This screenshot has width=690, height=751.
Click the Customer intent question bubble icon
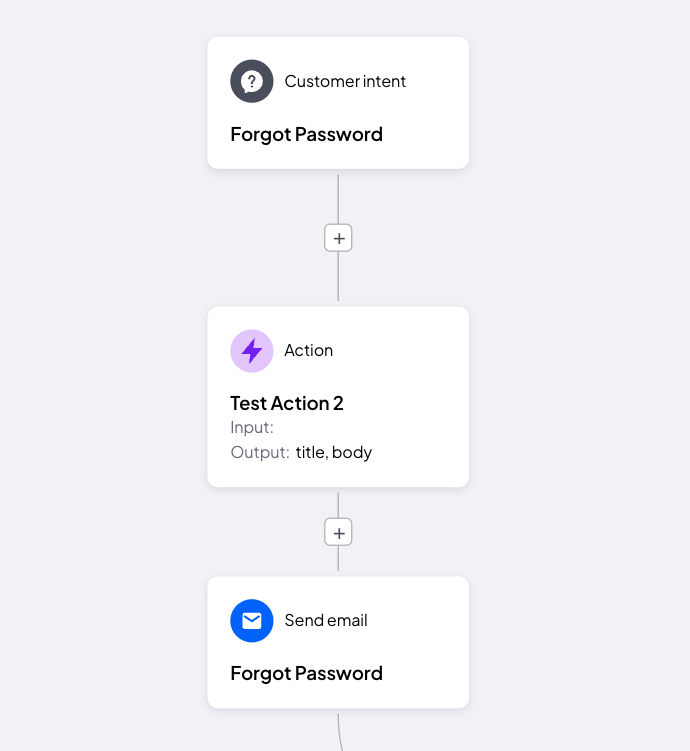tap(251, 81)
